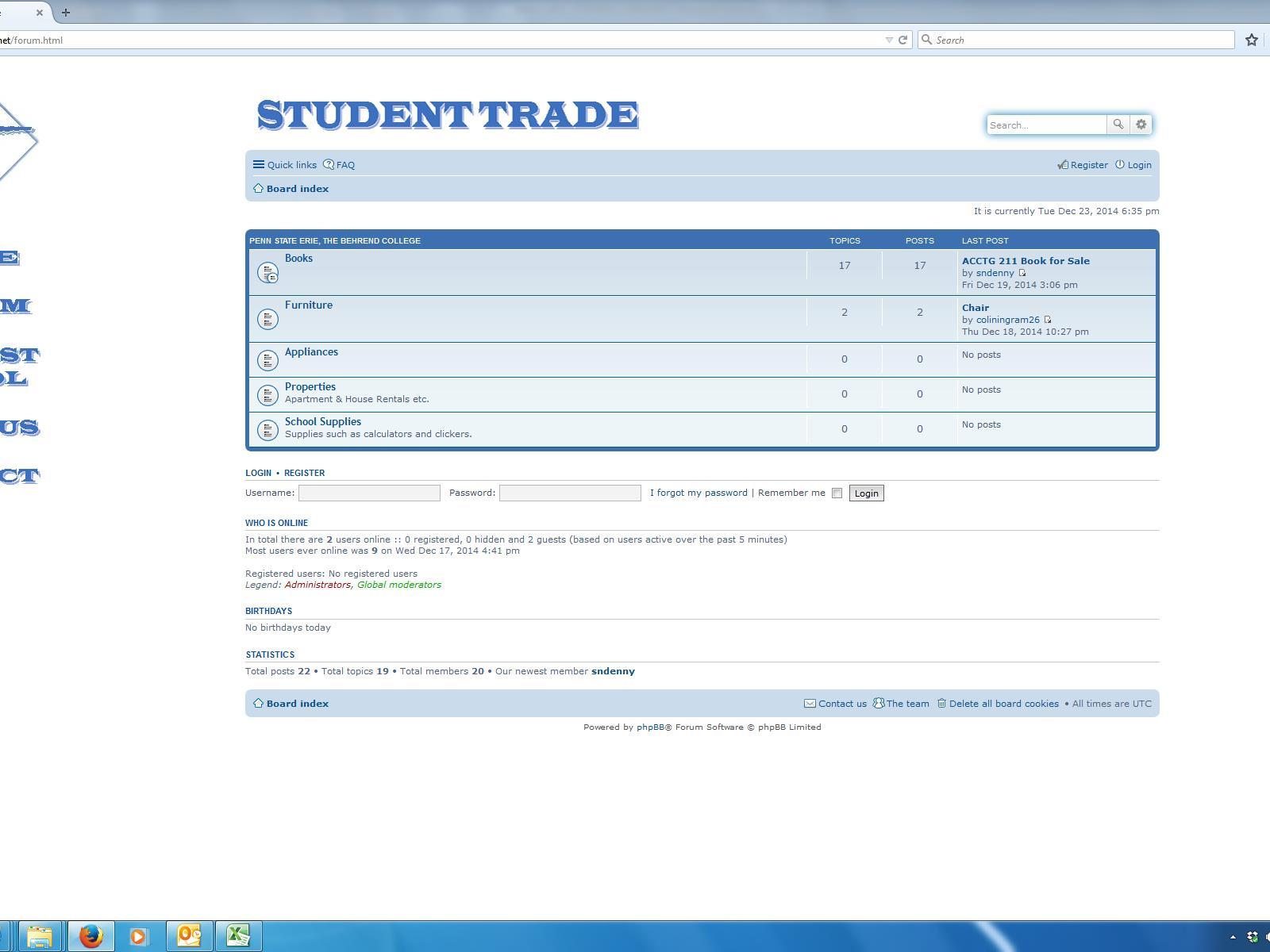Image resolution: width=1270 pixels, height=952 pixels.
Task: Open new browser tab with plus button
Action: click(x=66, y=12)
